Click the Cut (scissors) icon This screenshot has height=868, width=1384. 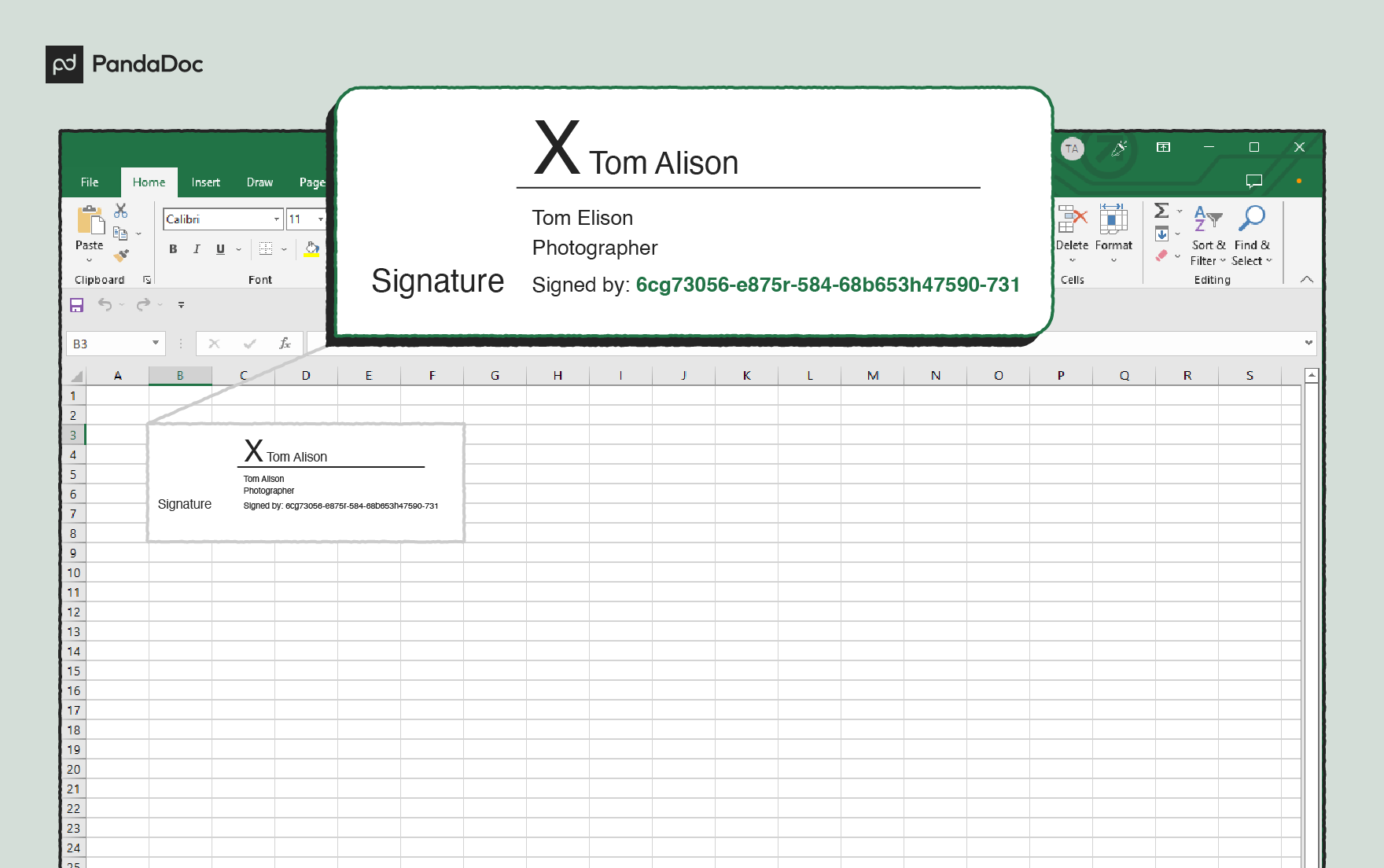click(x=120, y=211)
